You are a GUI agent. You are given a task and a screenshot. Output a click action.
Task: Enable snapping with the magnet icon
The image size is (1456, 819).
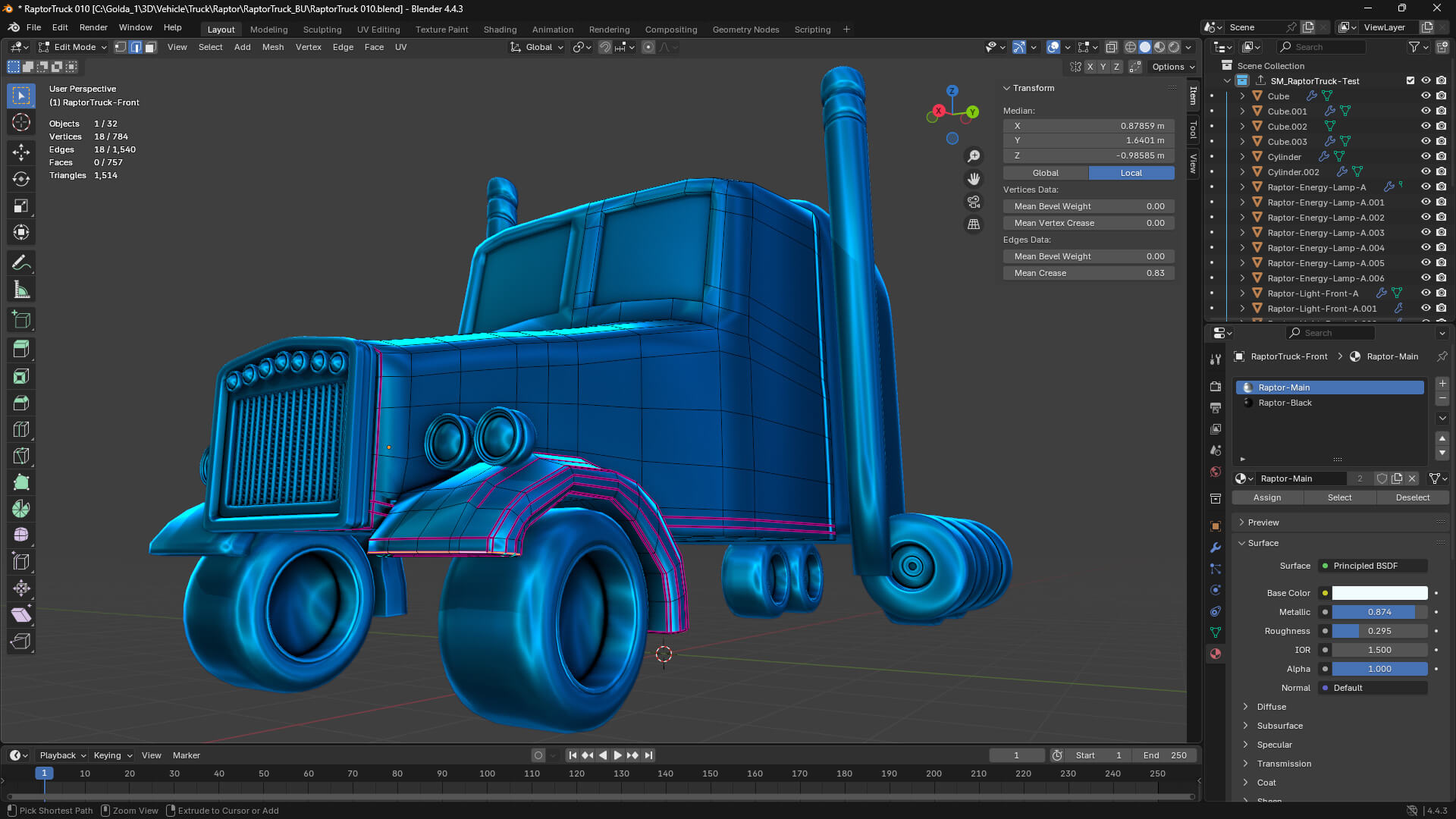tap(605, 47)
